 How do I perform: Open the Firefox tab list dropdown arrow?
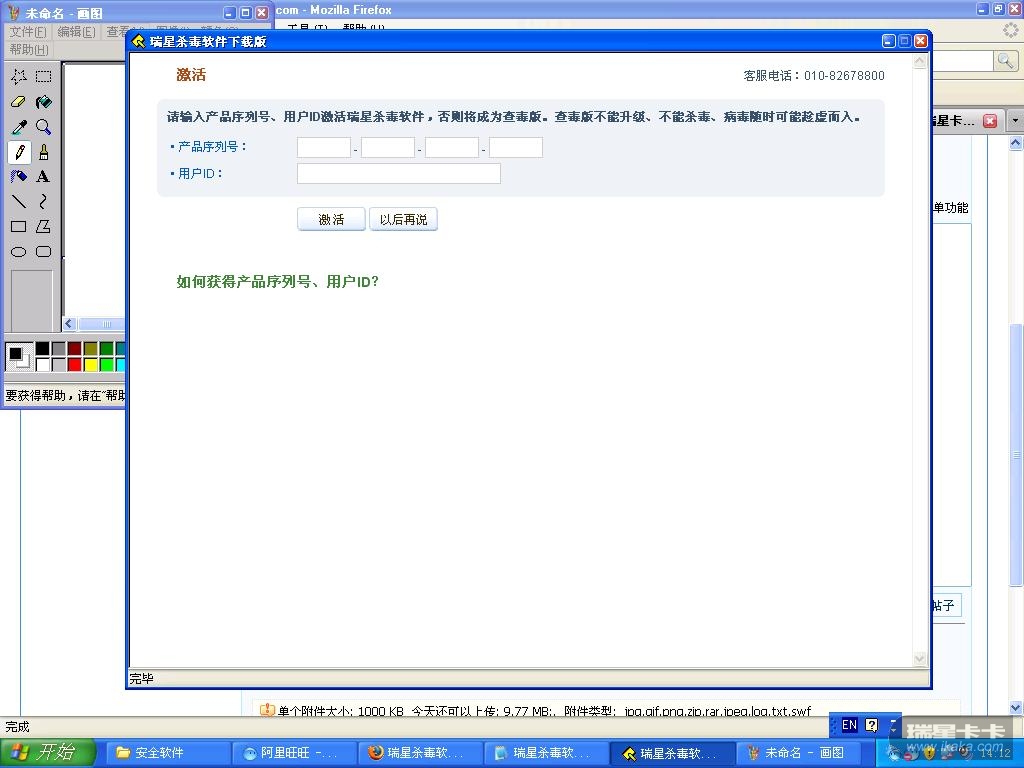[1015, 121]
